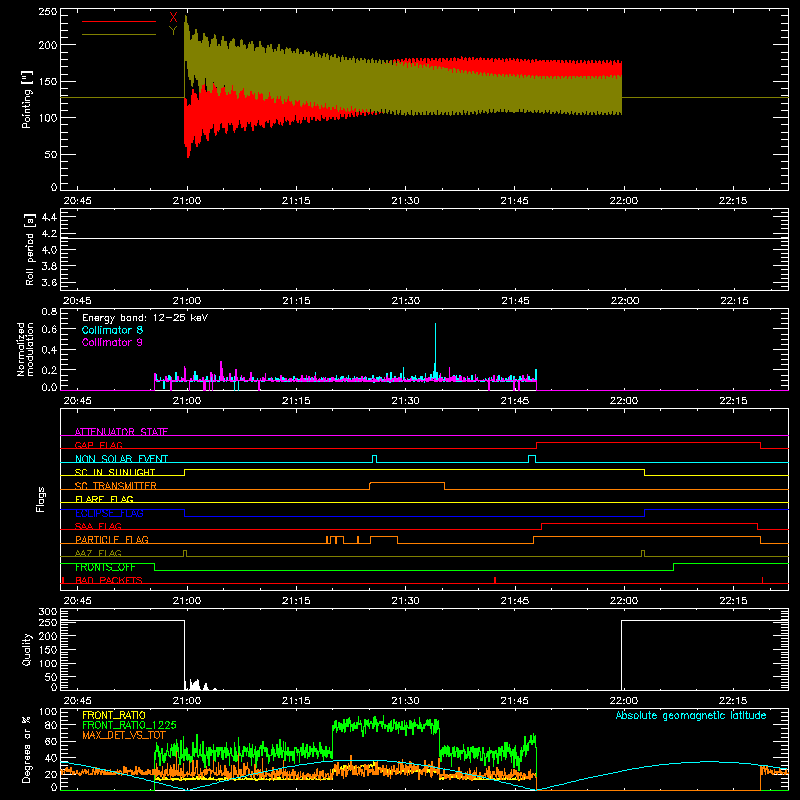Click 22:15 time label under Pointing plot

coord(733,201)
